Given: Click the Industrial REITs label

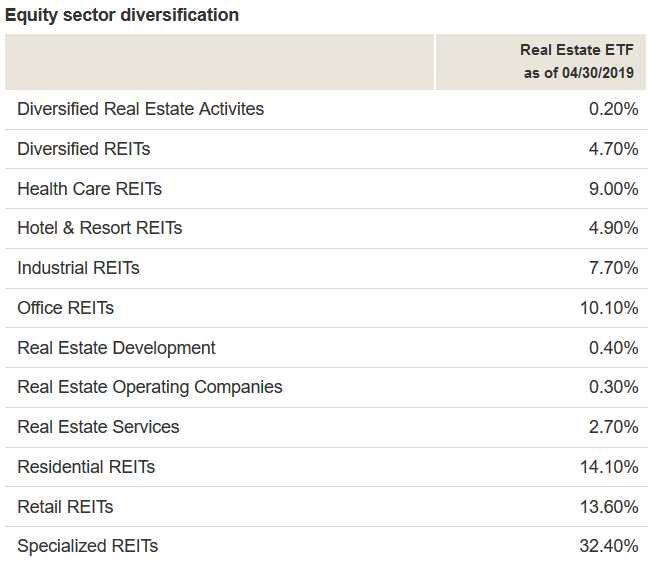Looking at the screenshot, I should (x=78, y=268).
